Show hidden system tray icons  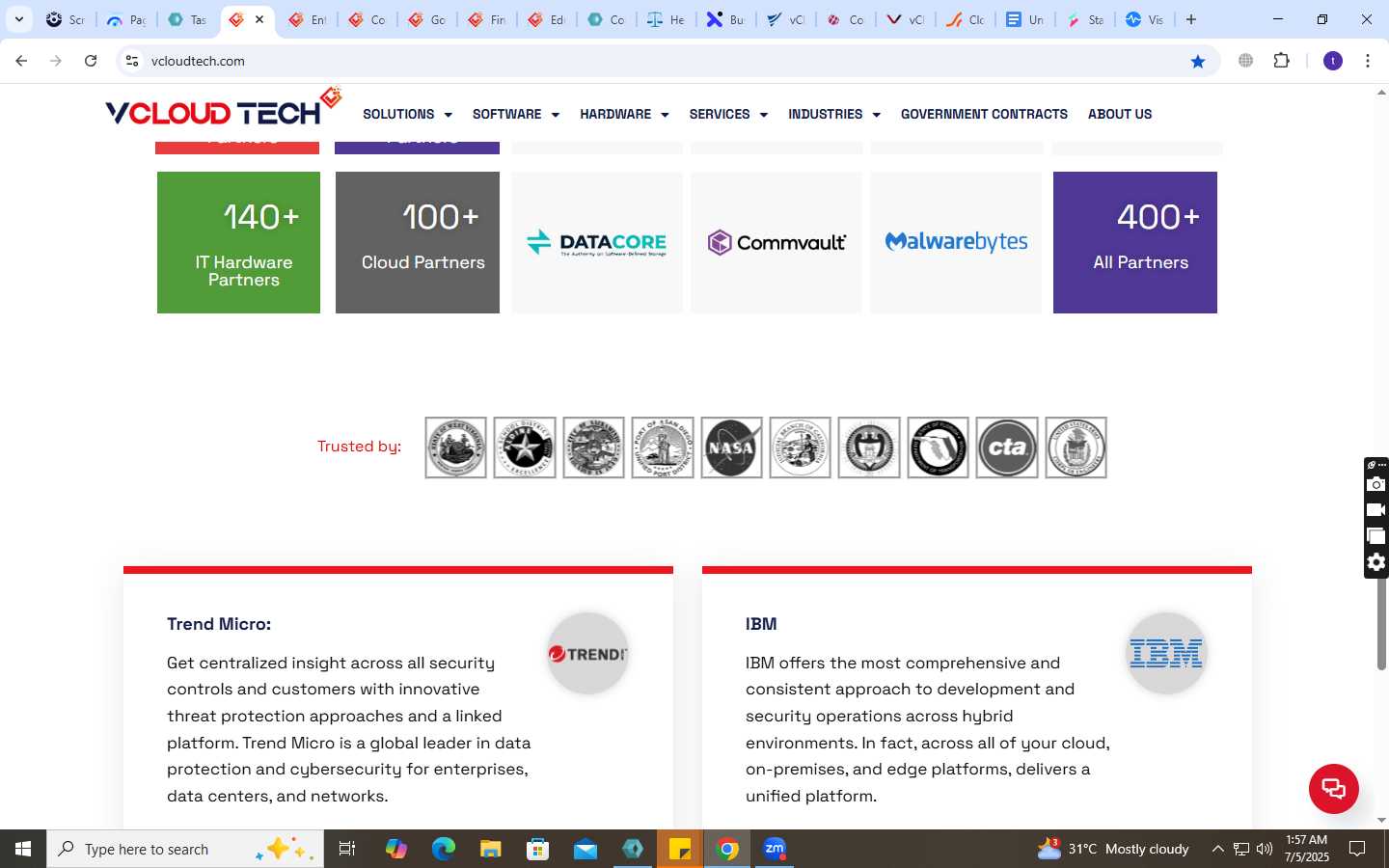(1217, 849)
